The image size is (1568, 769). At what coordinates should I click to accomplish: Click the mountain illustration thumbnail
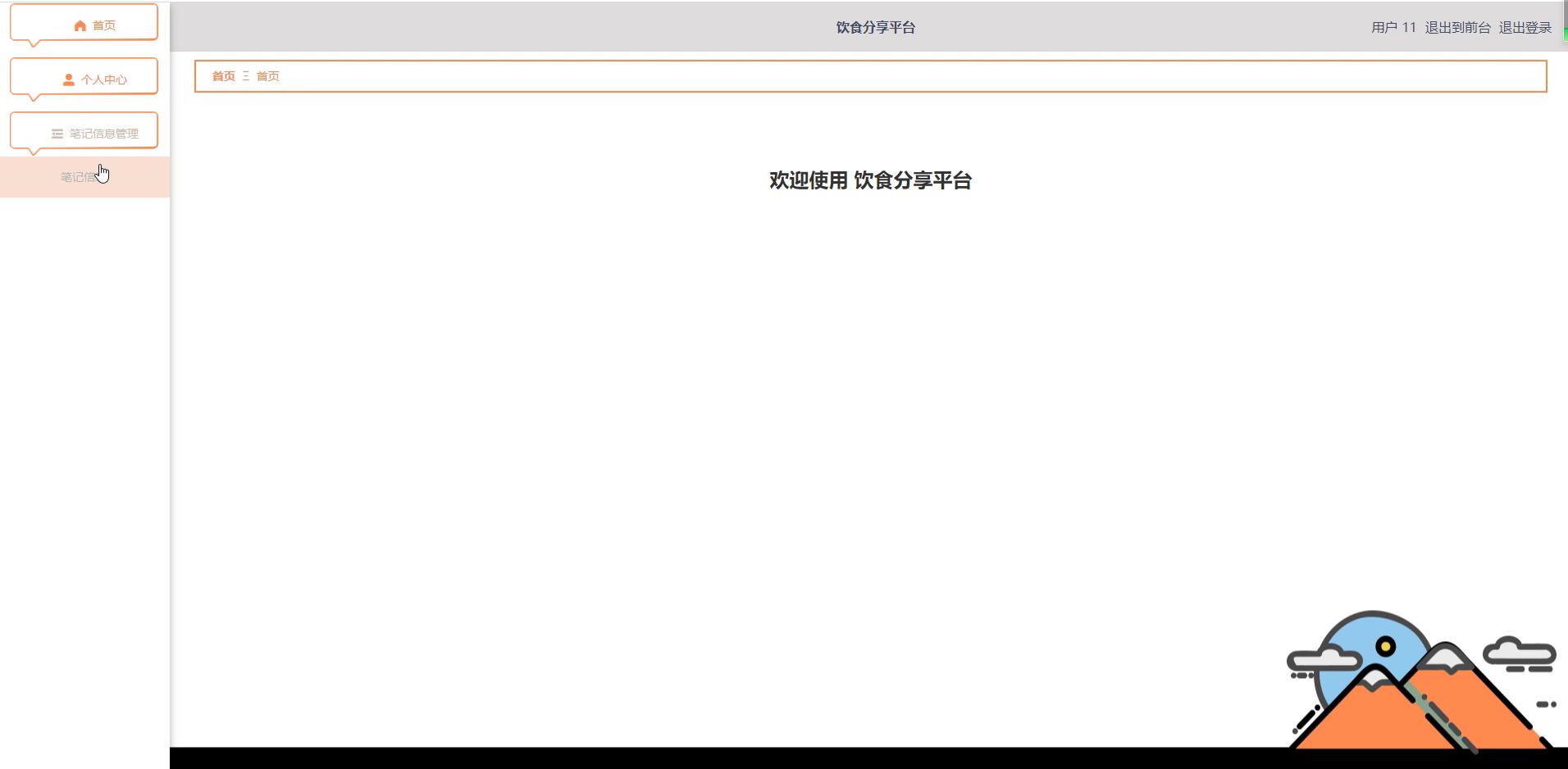1421,680
